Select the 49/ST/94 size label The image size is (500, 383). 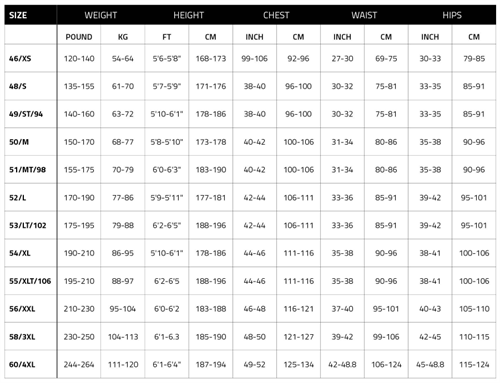(x=26, y=114)
